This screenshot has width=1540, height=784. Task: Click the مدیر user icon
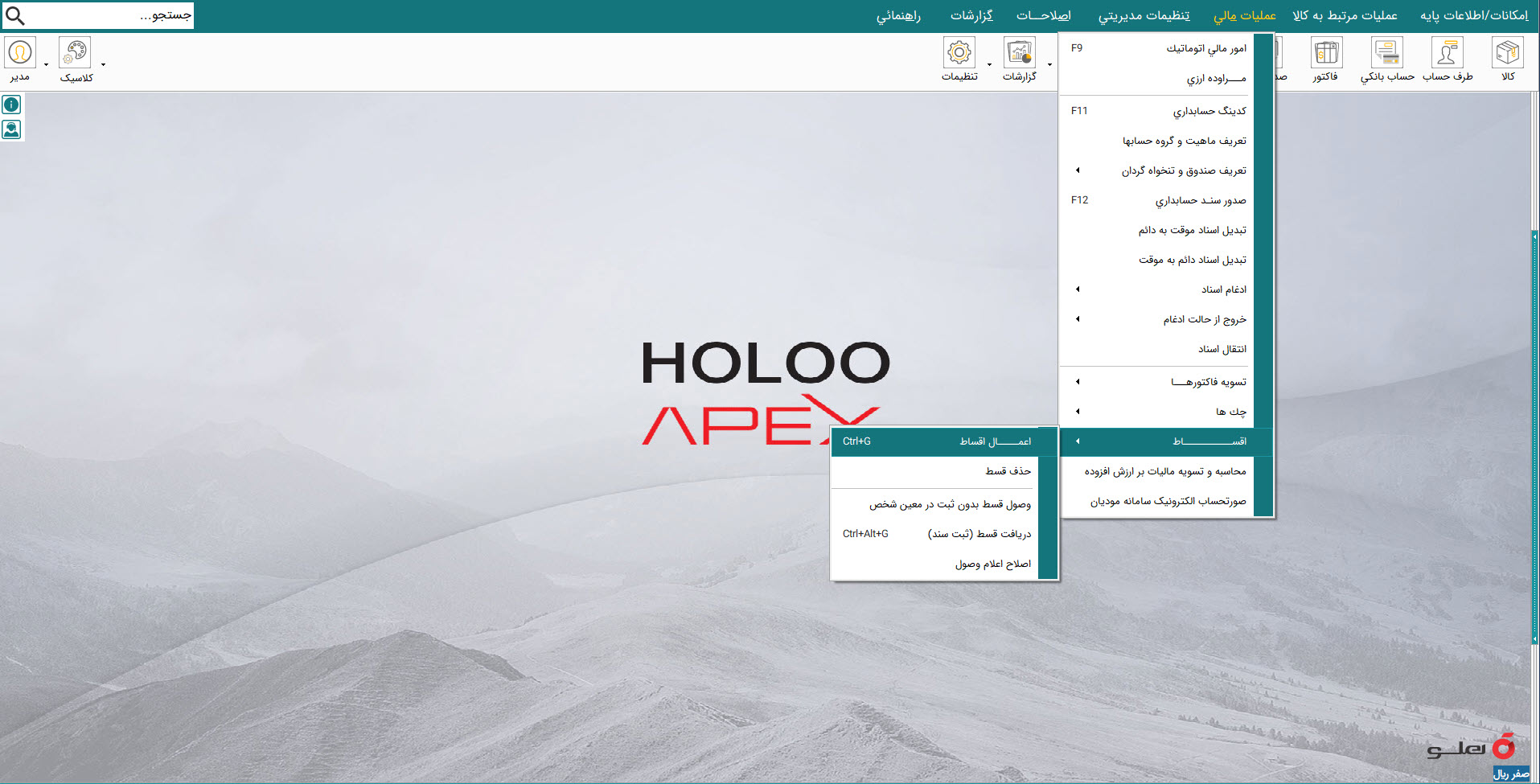tap(20, 53)
